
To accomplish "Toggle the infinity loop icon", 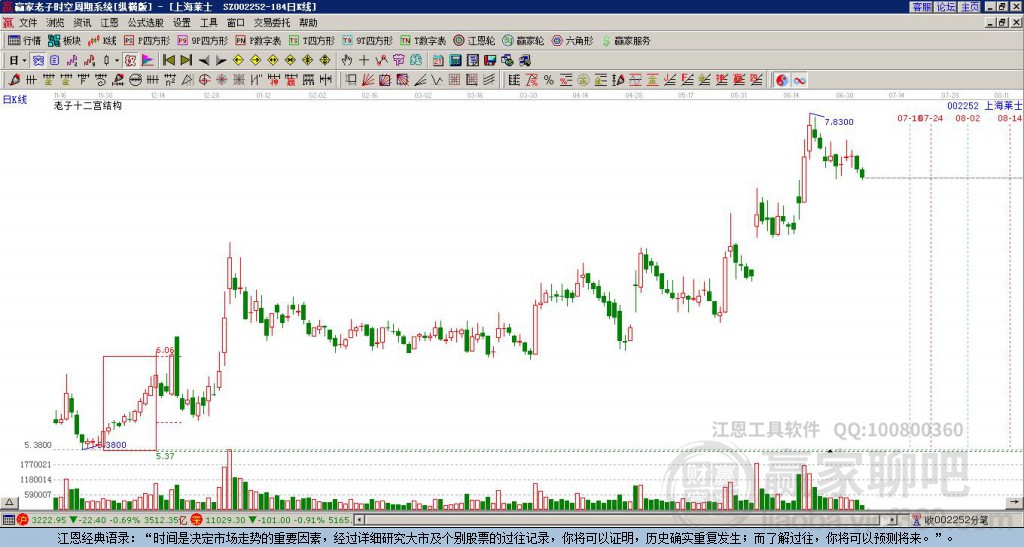I will 799,80.
